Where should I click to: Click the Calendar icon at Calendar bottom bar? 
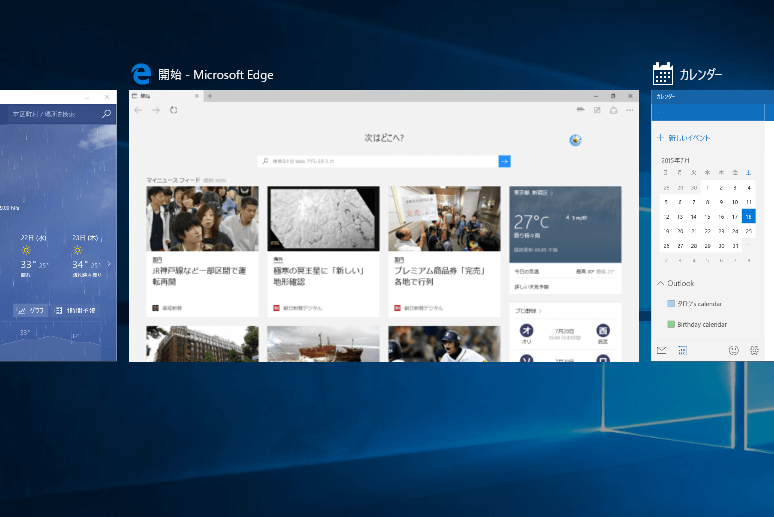click(682, 350)
